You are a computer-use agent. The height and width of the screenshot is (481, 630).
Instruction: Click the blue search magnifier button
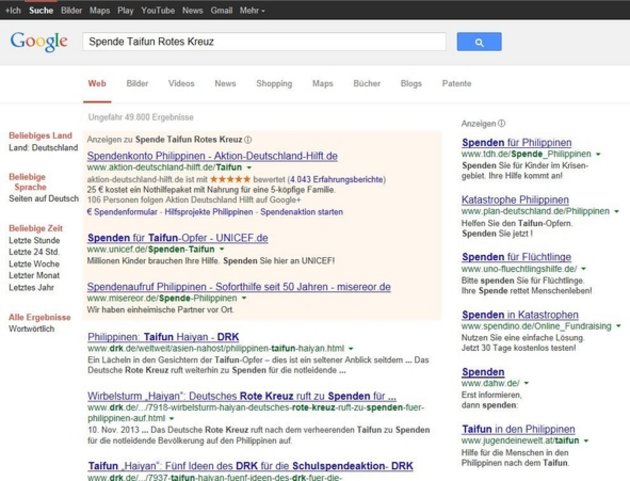(x=478, y=42)
